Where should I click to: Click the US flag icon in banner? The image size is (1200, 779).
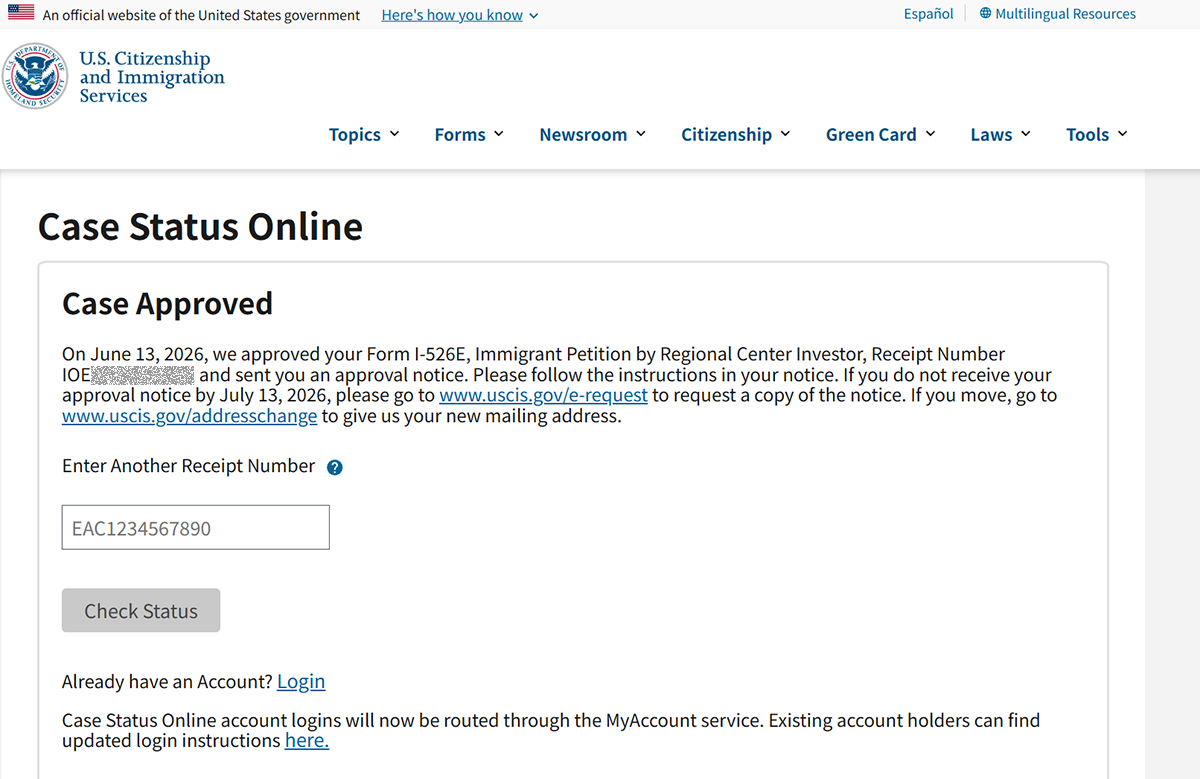(x=21, y=14)
